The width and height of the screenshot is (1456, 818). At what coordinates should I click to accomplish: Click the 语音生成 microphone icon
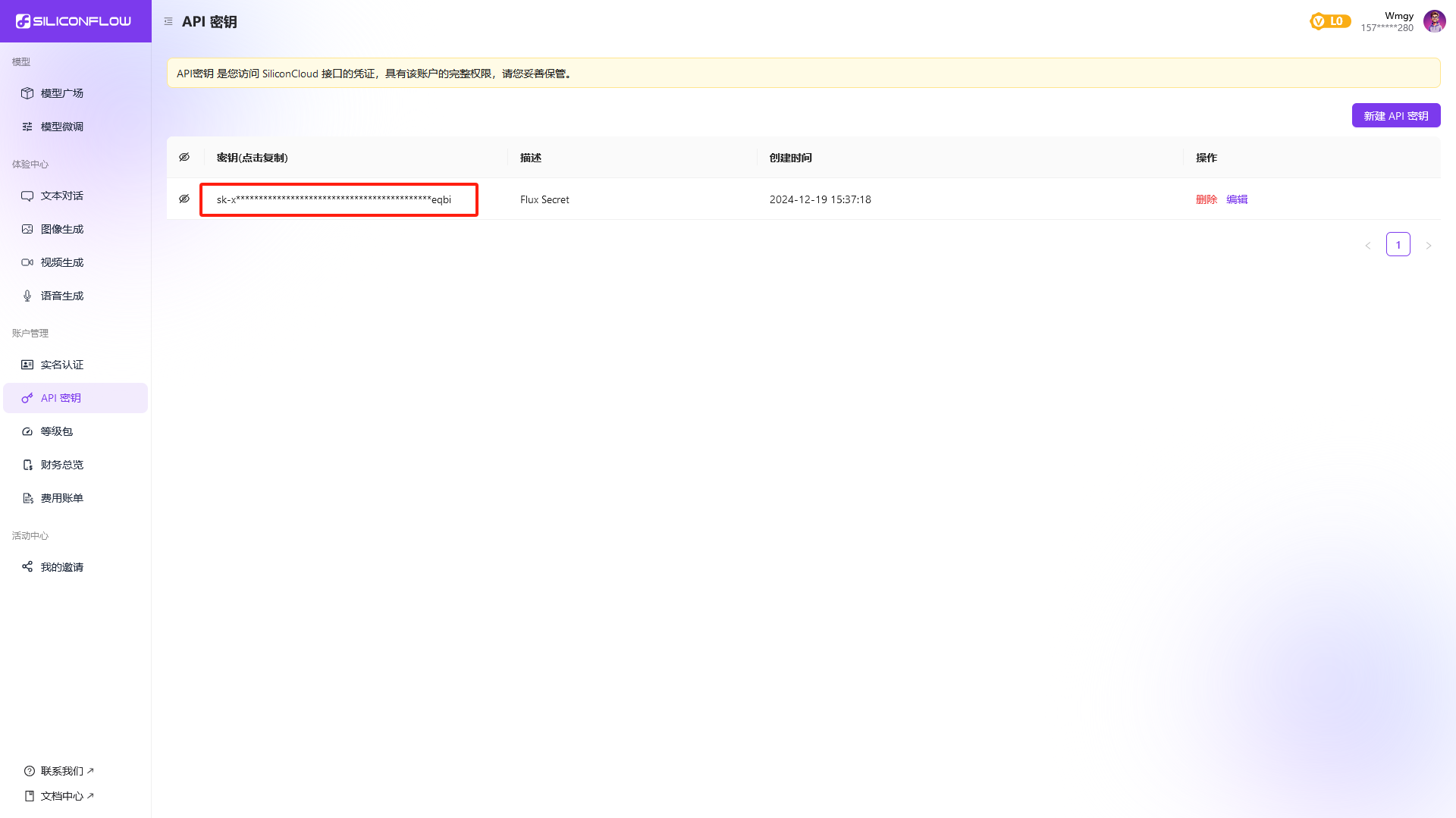27,296
